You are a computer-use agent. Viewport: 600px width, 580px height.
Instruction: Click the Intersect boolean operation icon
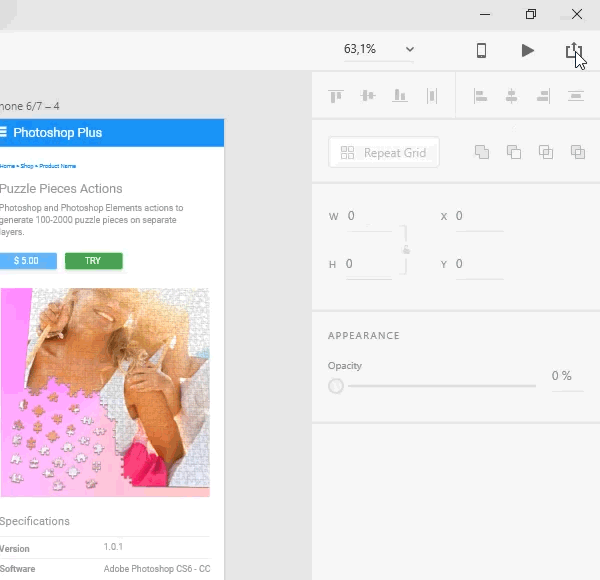click(546, 152)
